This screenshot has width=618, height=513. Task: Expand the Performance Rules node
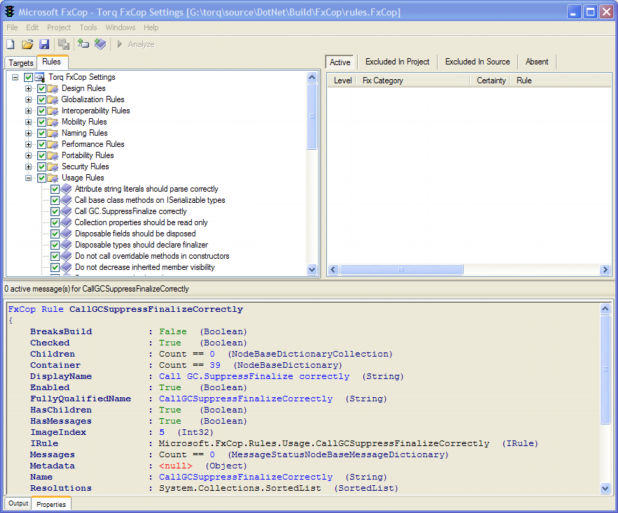tap(29, 144)
